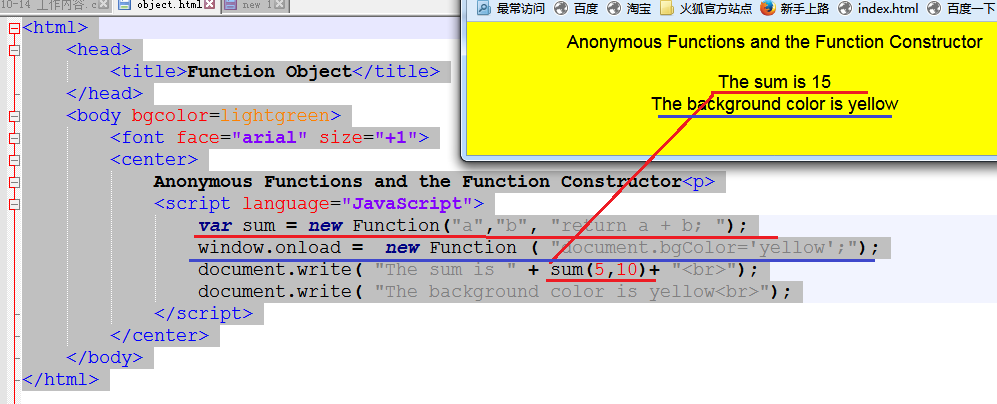997x404 pixels.
Task: Close the 工作内容 tab
Action: coord(106,6)
